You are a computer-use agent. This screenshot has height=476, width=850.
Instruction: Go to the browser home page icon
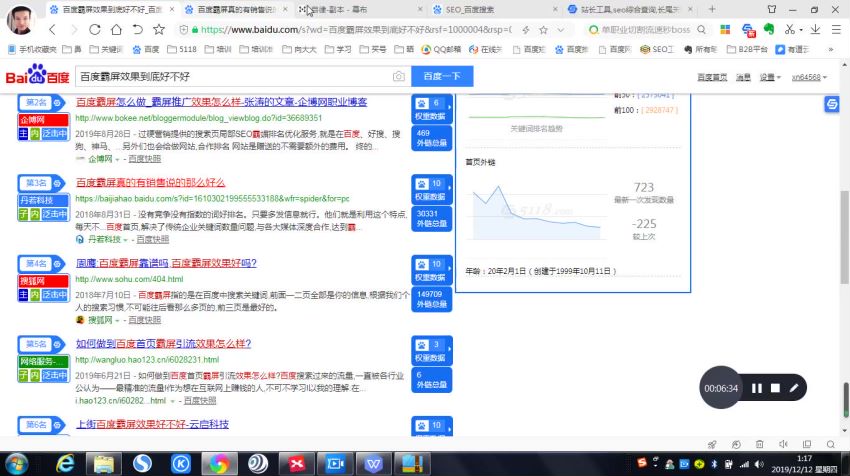coord(116,30)
